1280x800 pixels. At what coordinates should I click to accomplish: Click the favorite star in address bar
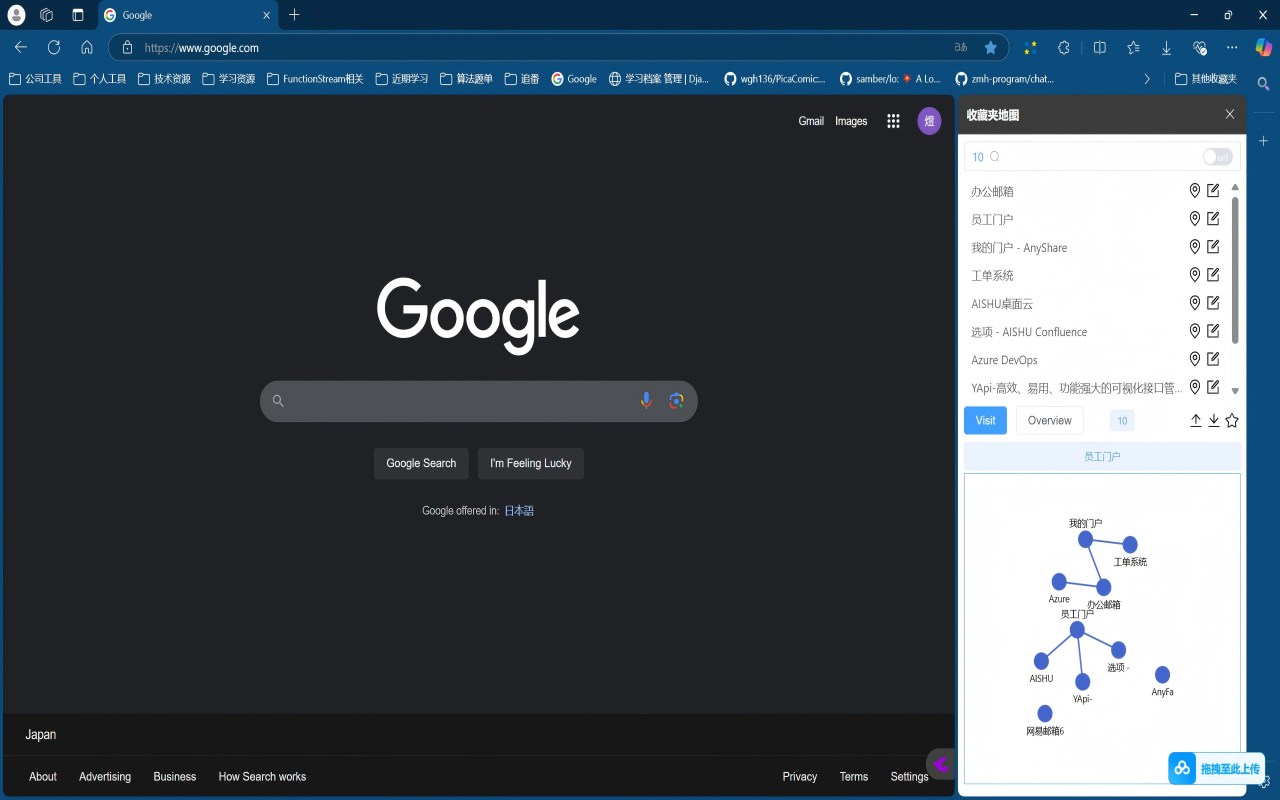(990, 47)
